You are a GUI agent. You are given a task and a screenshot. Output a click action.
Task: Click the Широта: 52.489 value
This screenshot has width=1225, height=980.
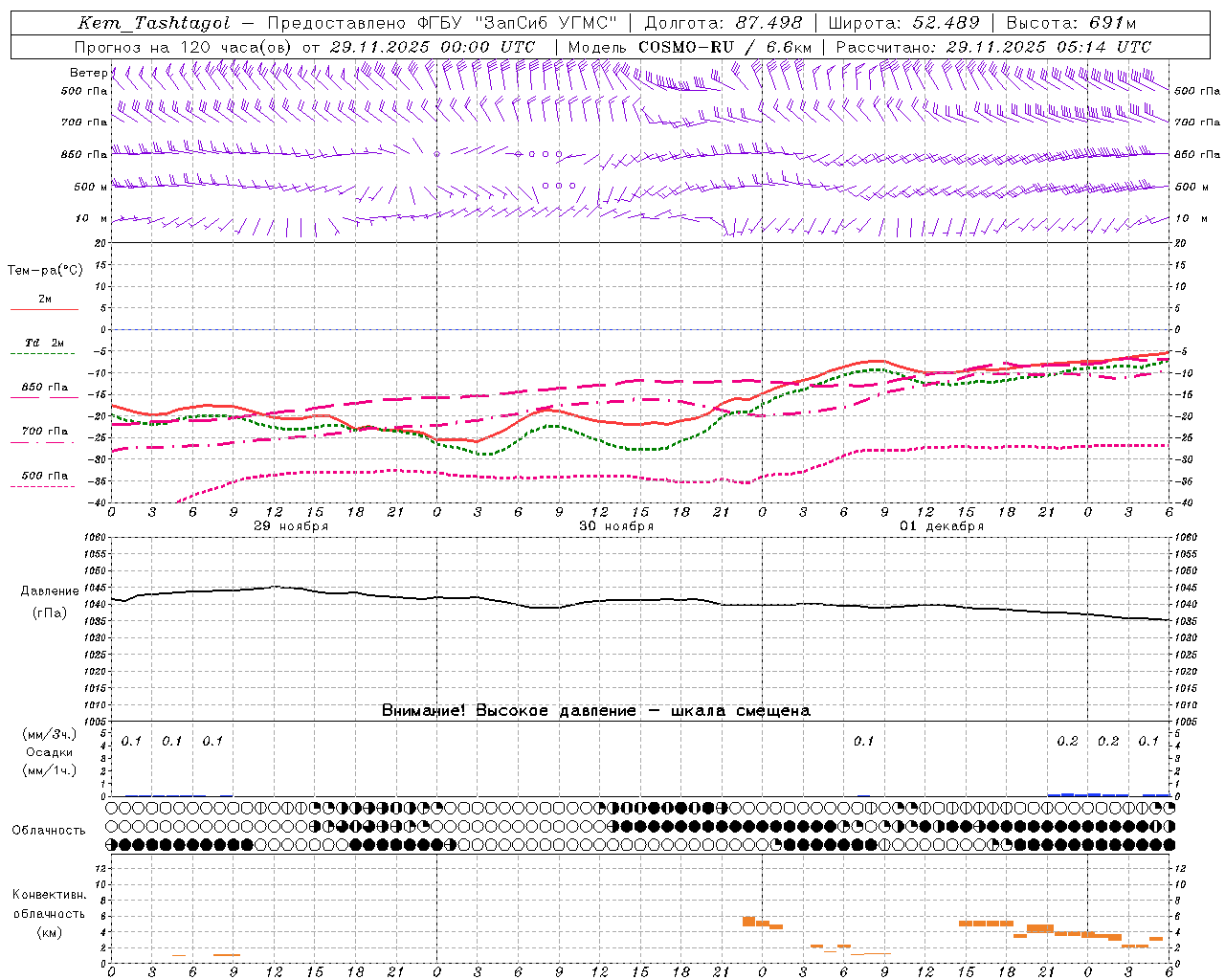[x=903, y=23]
